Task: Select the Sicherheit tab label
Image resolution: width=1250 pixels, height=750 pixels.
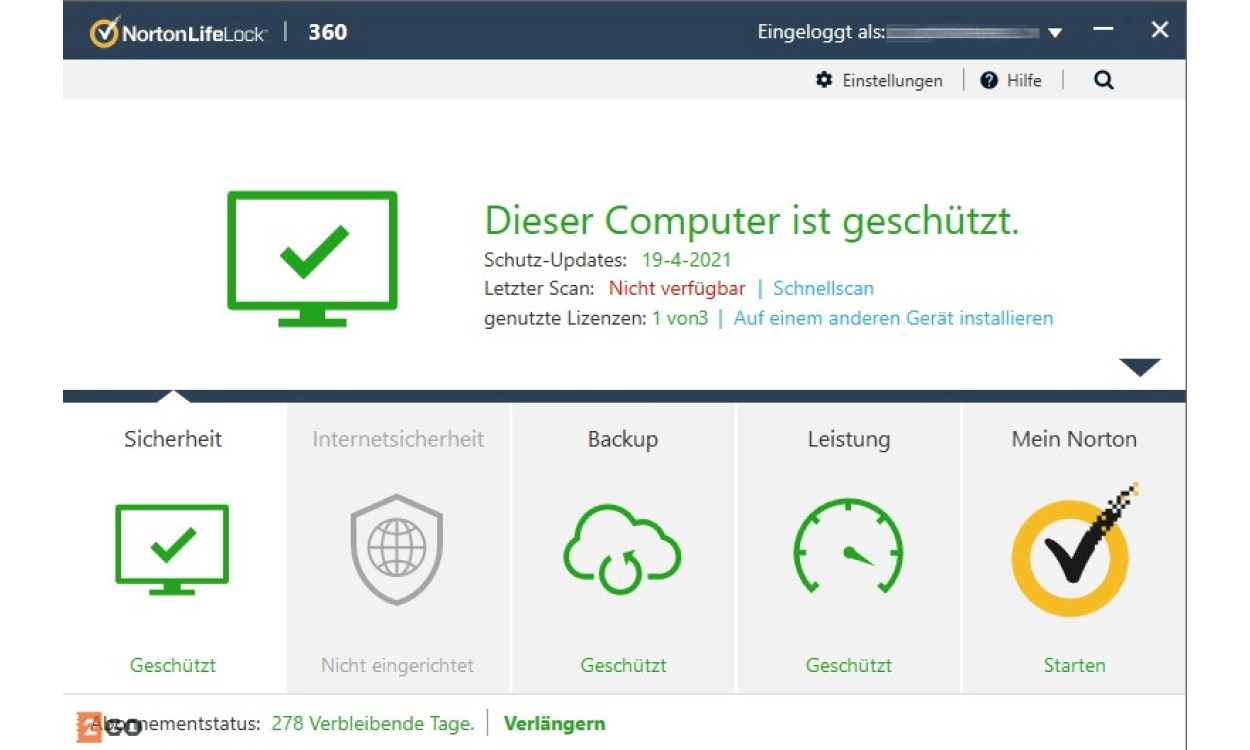Action: coord(173,439)
